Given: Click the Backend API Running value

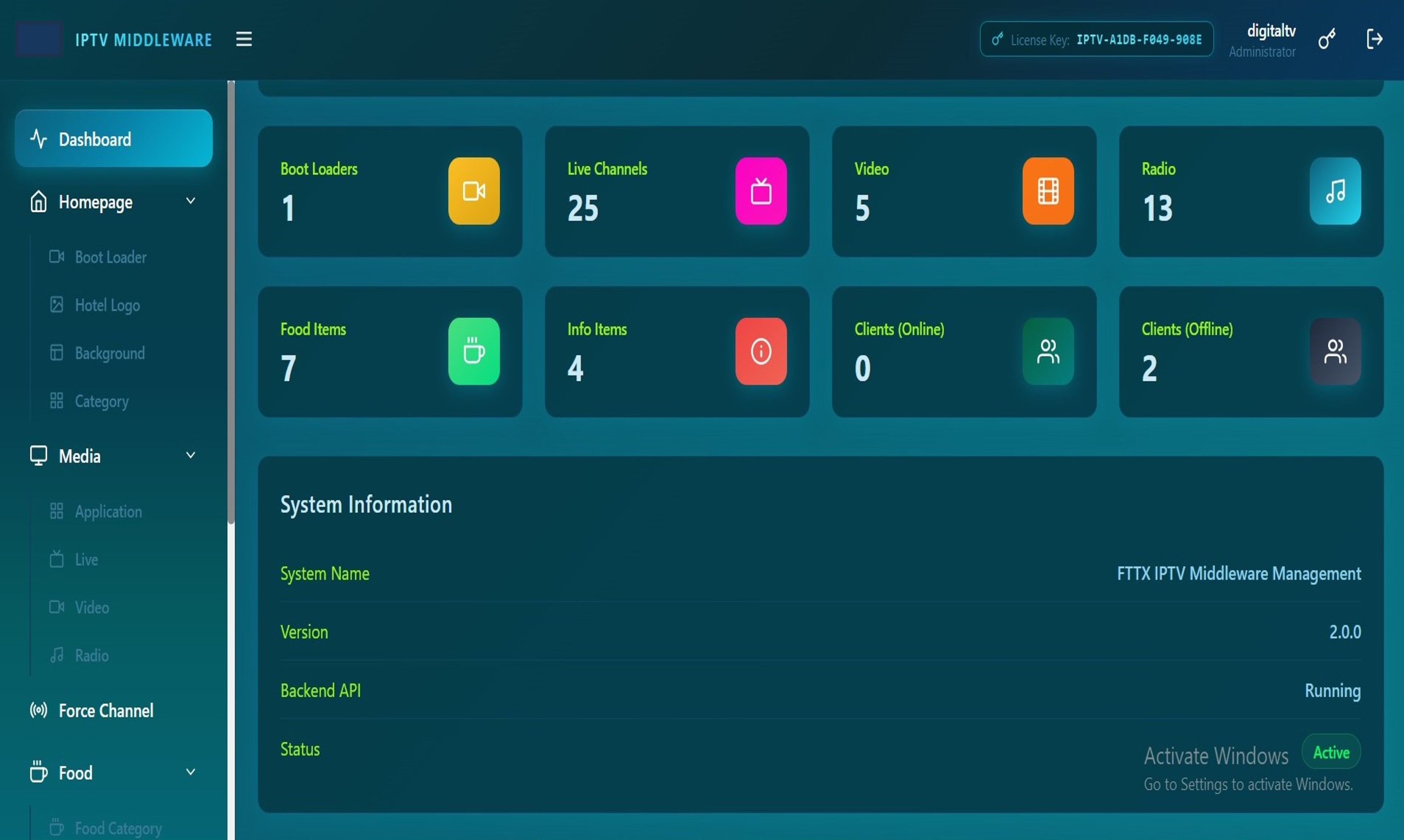Looking at the screenshot, I should tap(1333, 691).
